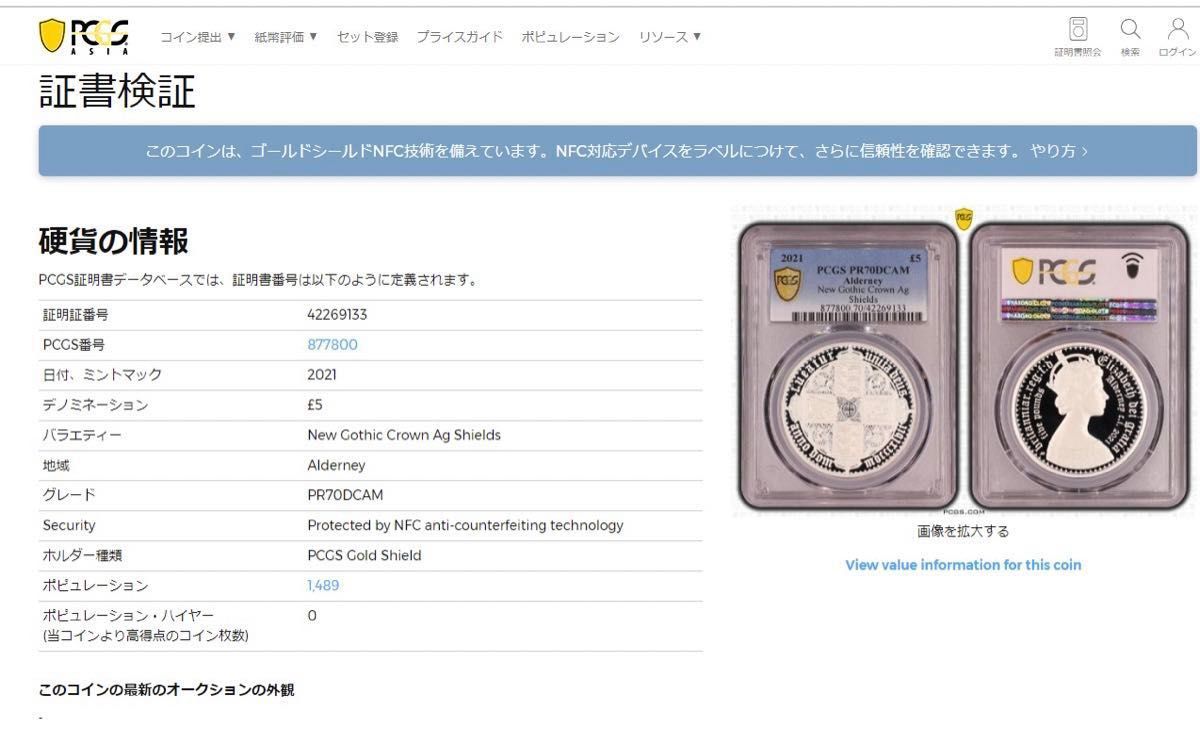The height and width of the screenshot is (745, 1200).
Task: Select certificate number 42269133 text
Action: 337,315
